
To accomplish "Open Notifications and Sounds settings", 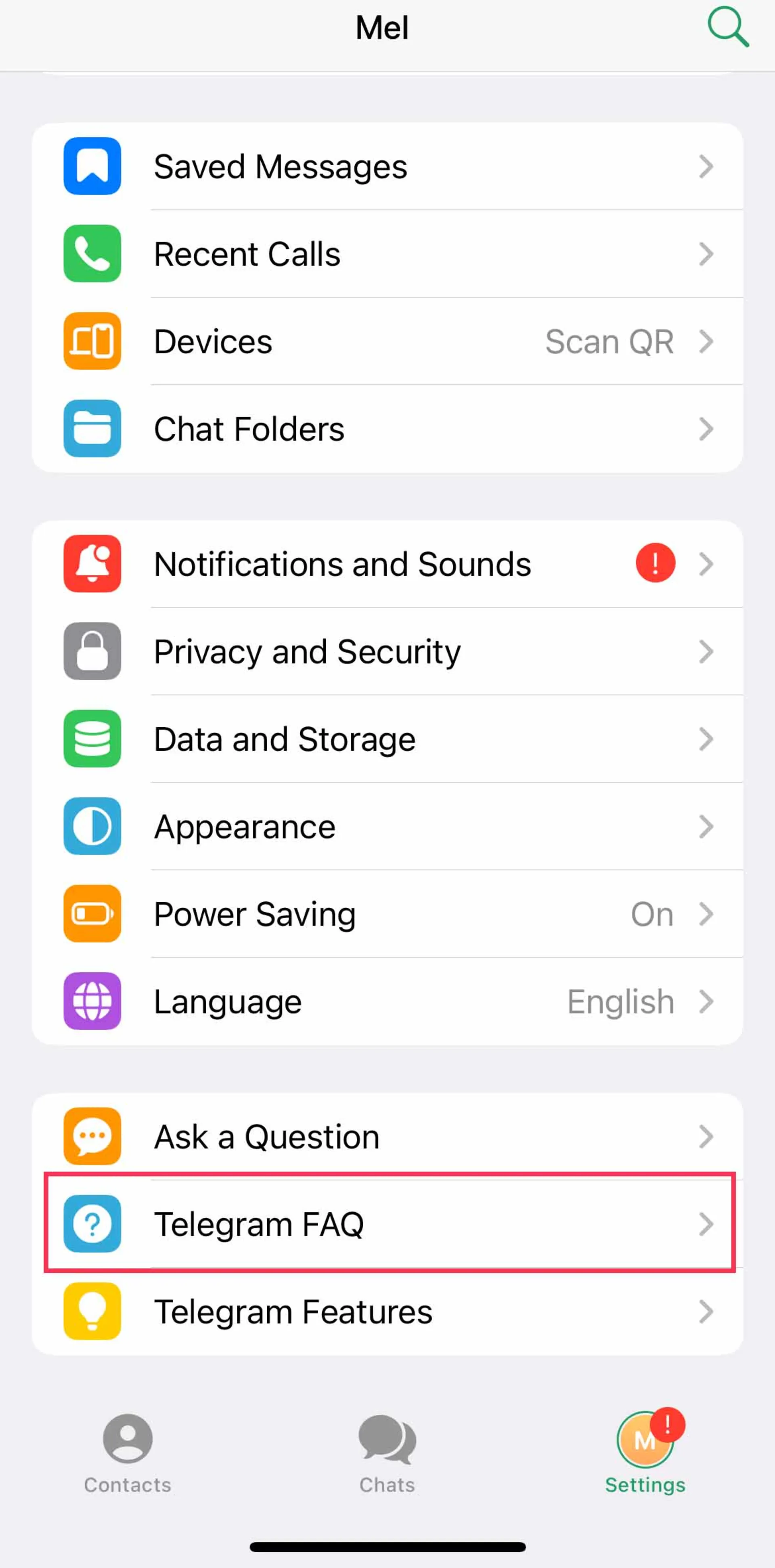I will point(387,563).
